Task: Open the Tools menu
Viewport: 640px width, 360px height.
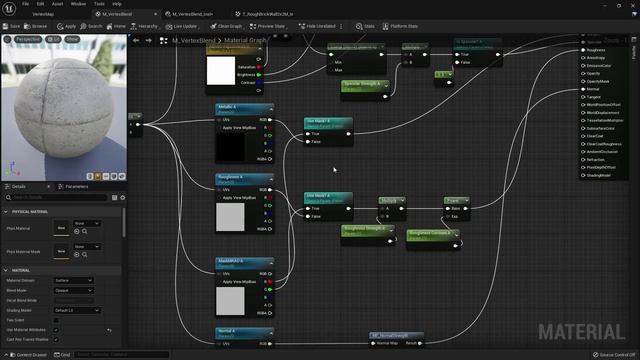Action: (x=99, y=4)
